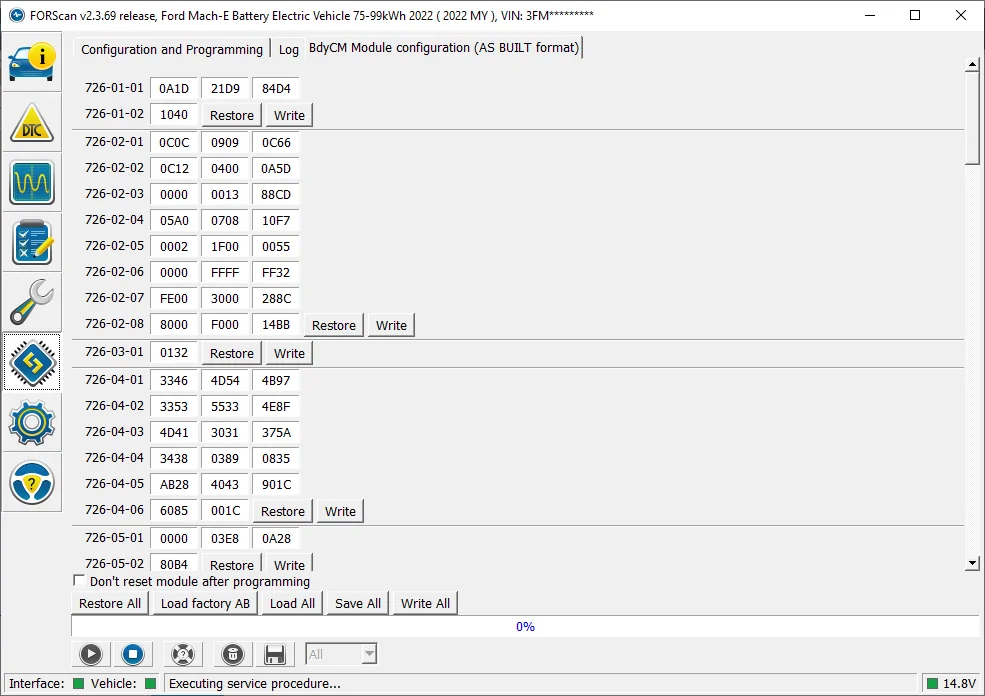Click the floppy disk save icon

coord(275,655)
